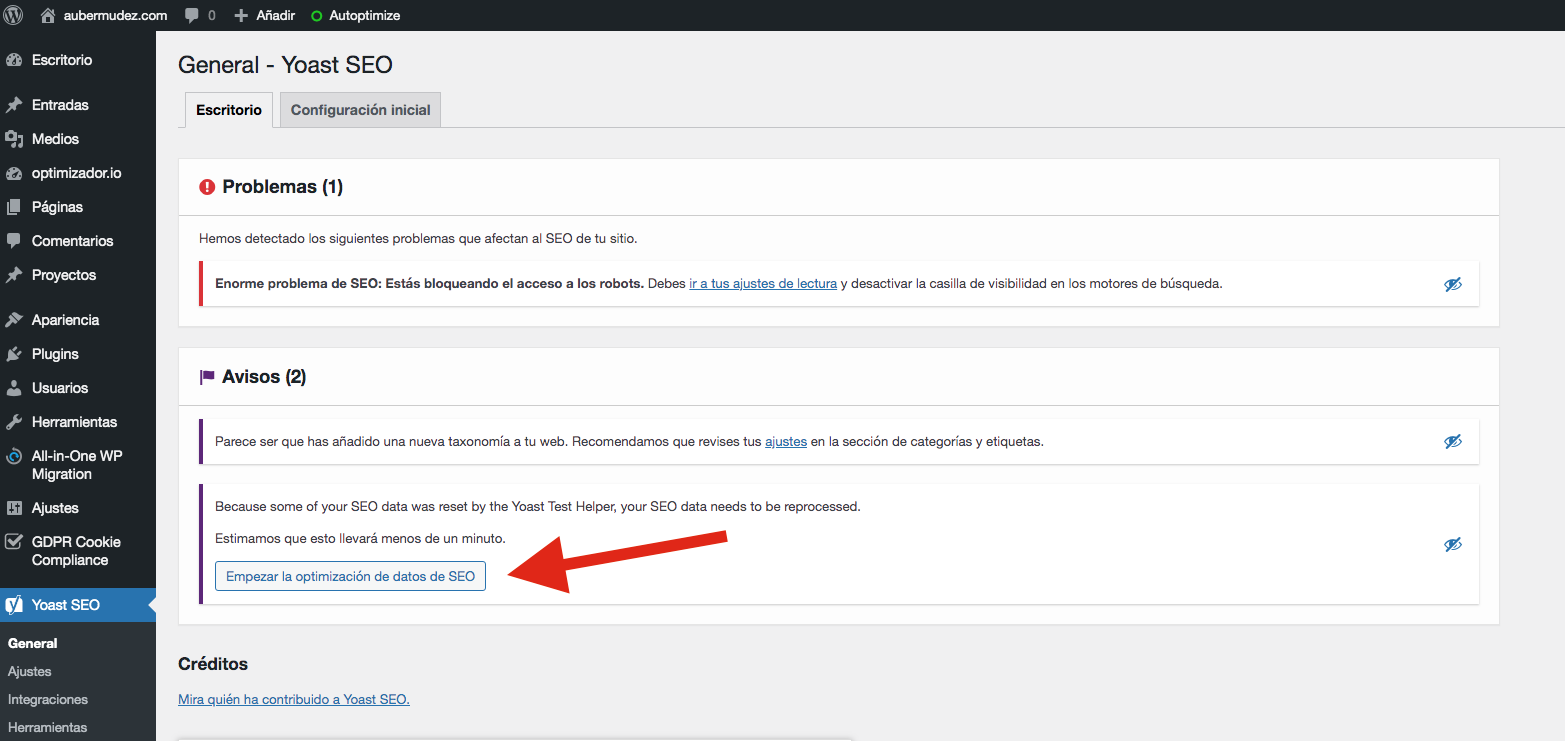Open the Configuración inicial tab
Viewport: 1565px width, 741px height.
360,110
